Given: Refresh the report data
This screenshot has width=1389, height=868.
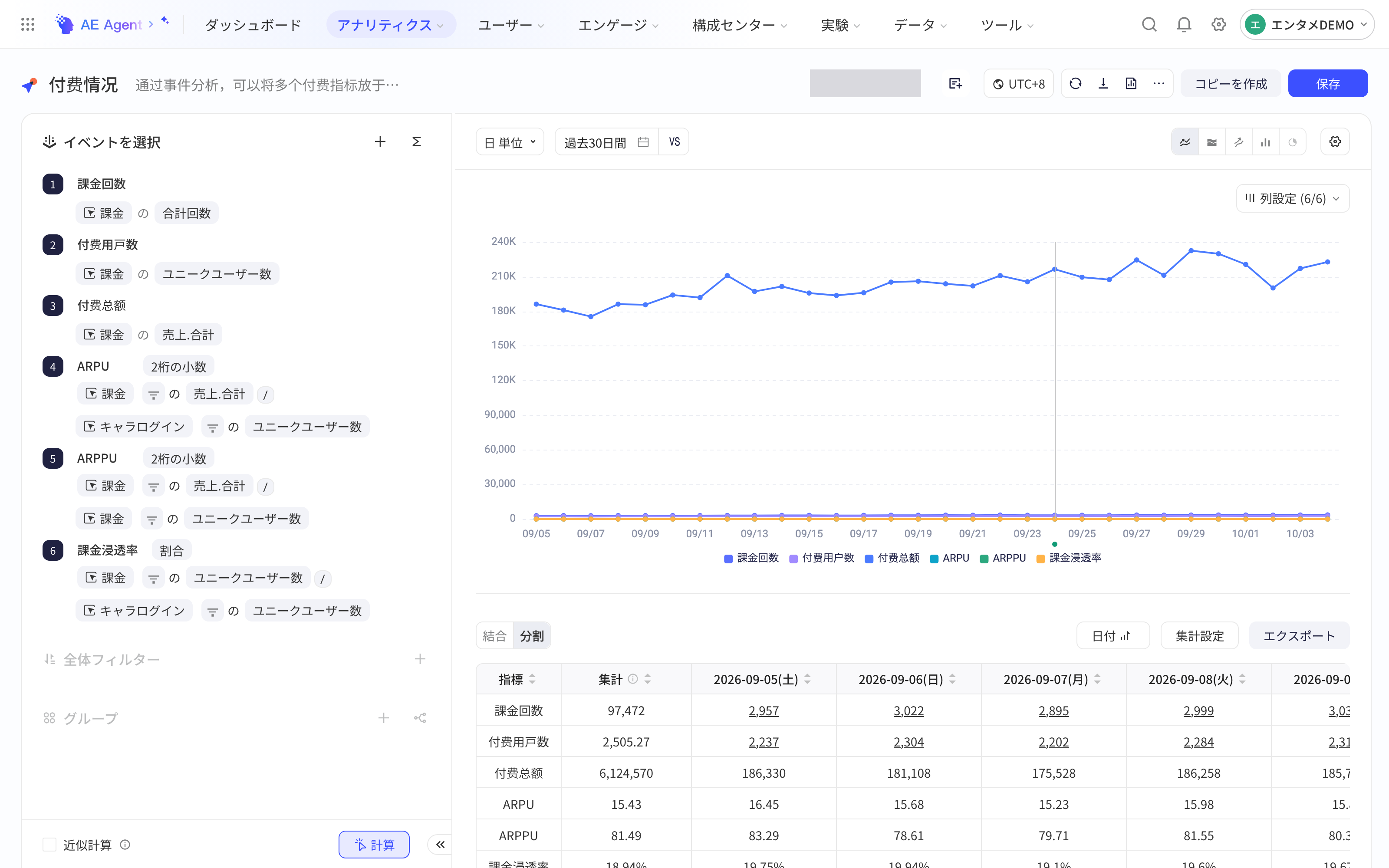Looking at the screenshot, I should pos(1076,84).
